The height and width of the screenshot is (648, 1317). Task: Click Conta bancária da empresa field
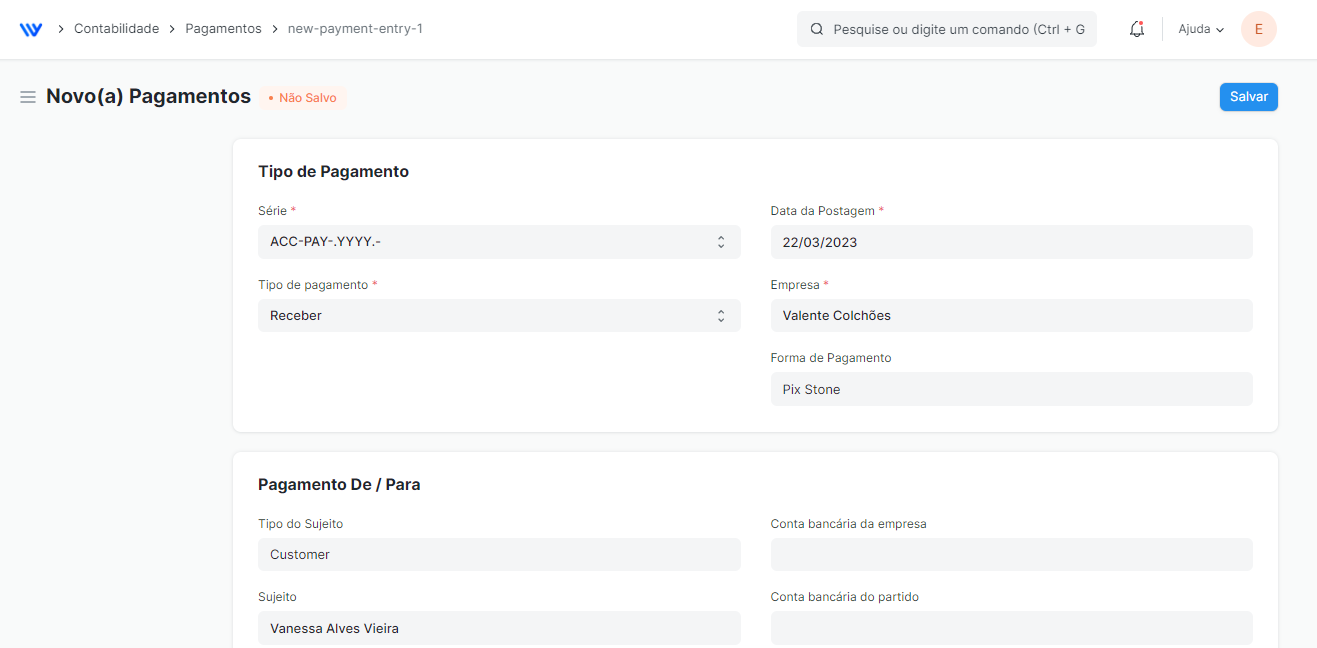click(1011, 554)
